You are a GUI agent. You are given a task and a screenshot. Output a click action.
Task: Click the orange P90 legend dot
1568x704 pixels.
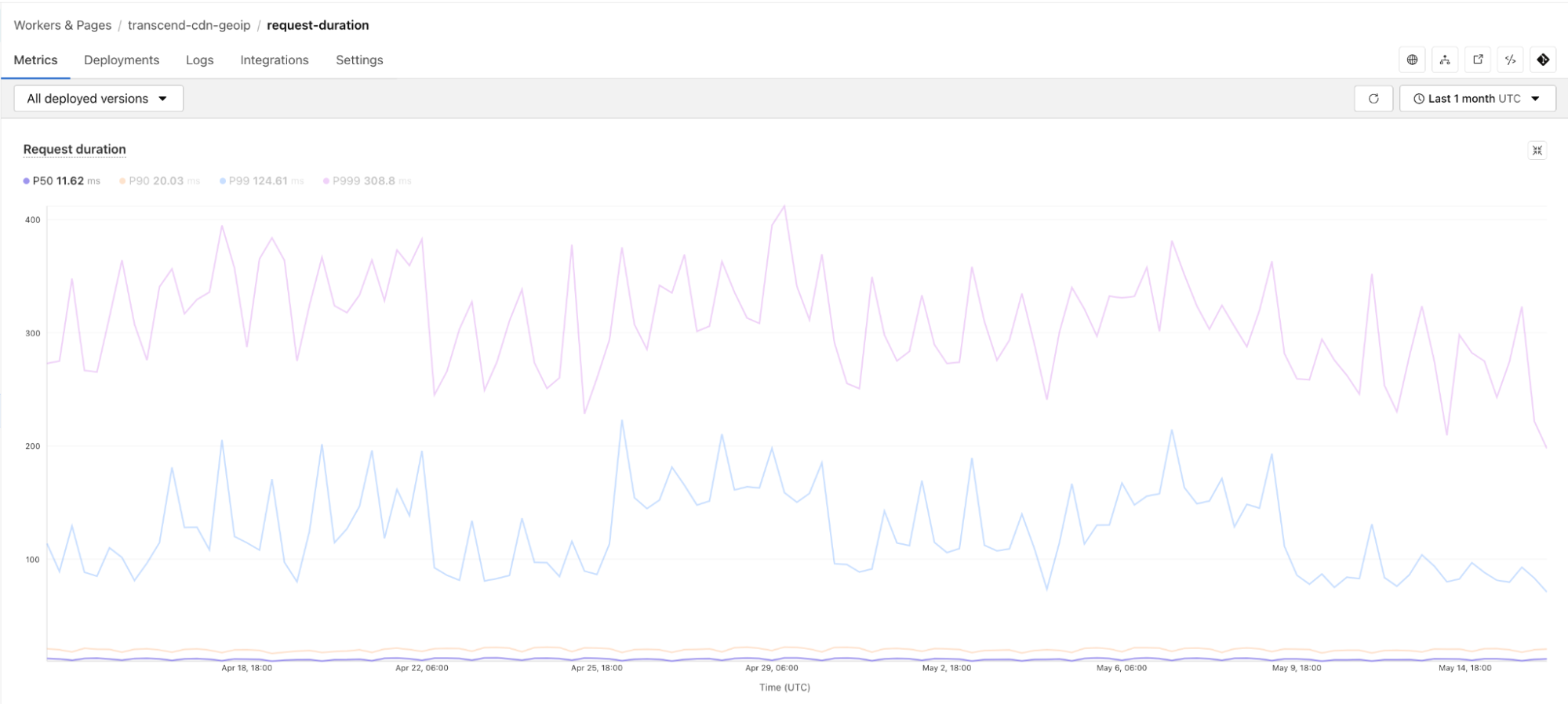pyautogui.click(x=122, y=181)
